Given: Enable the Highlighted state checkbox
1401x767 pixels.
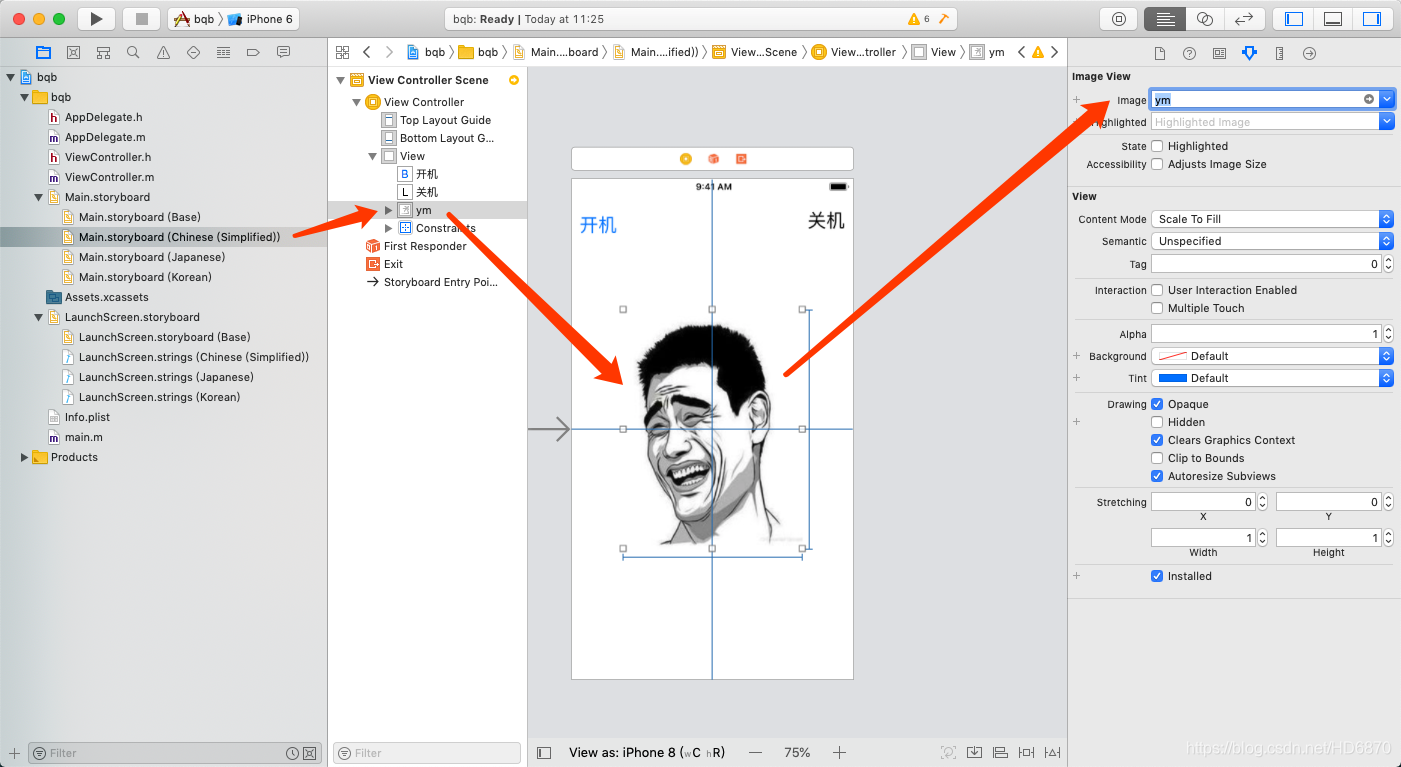Looking at the screenshot, I should (1157, 146).
